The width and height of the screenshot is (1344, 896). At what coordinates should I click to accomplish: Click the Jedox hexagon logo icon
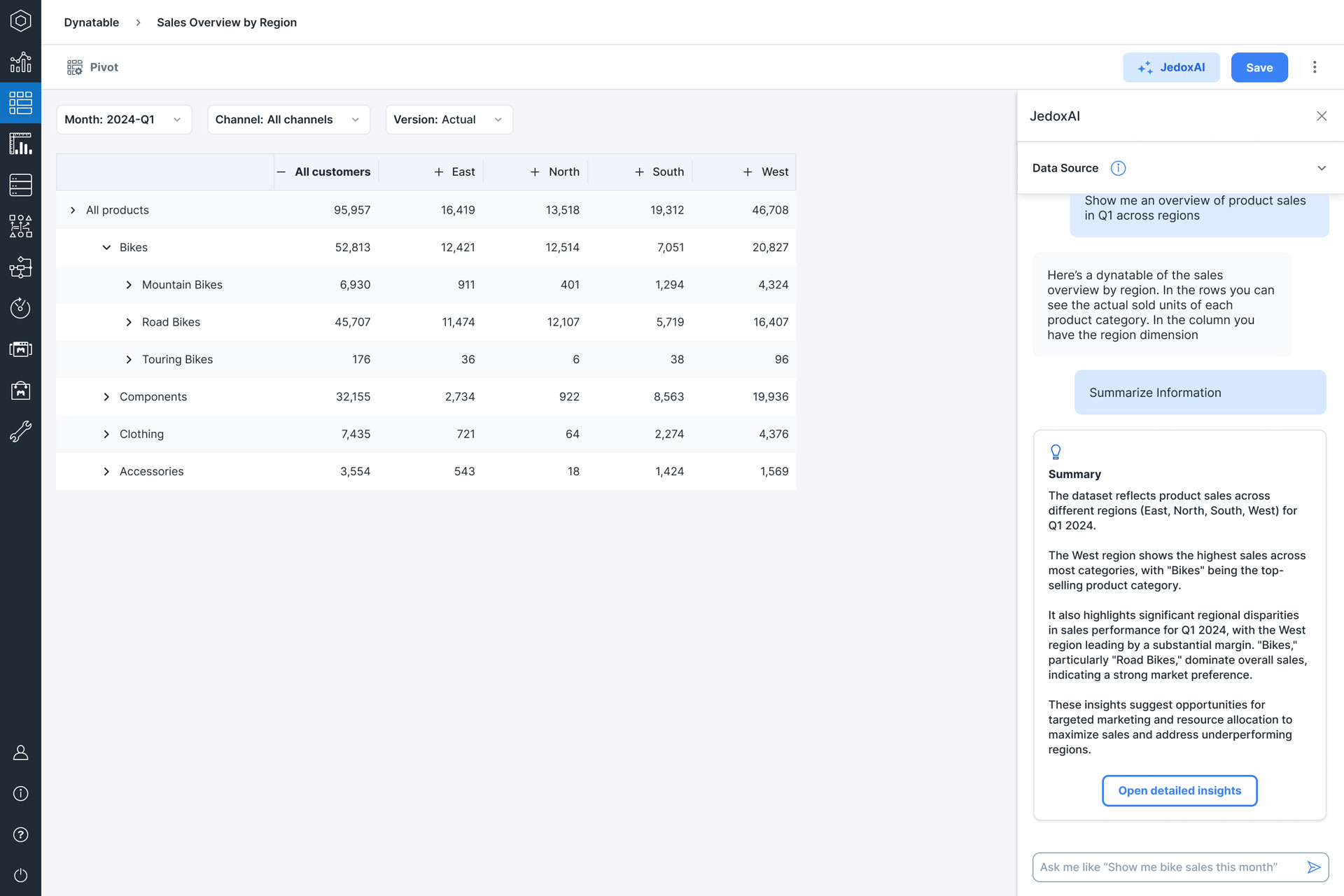tap(20, 21)
